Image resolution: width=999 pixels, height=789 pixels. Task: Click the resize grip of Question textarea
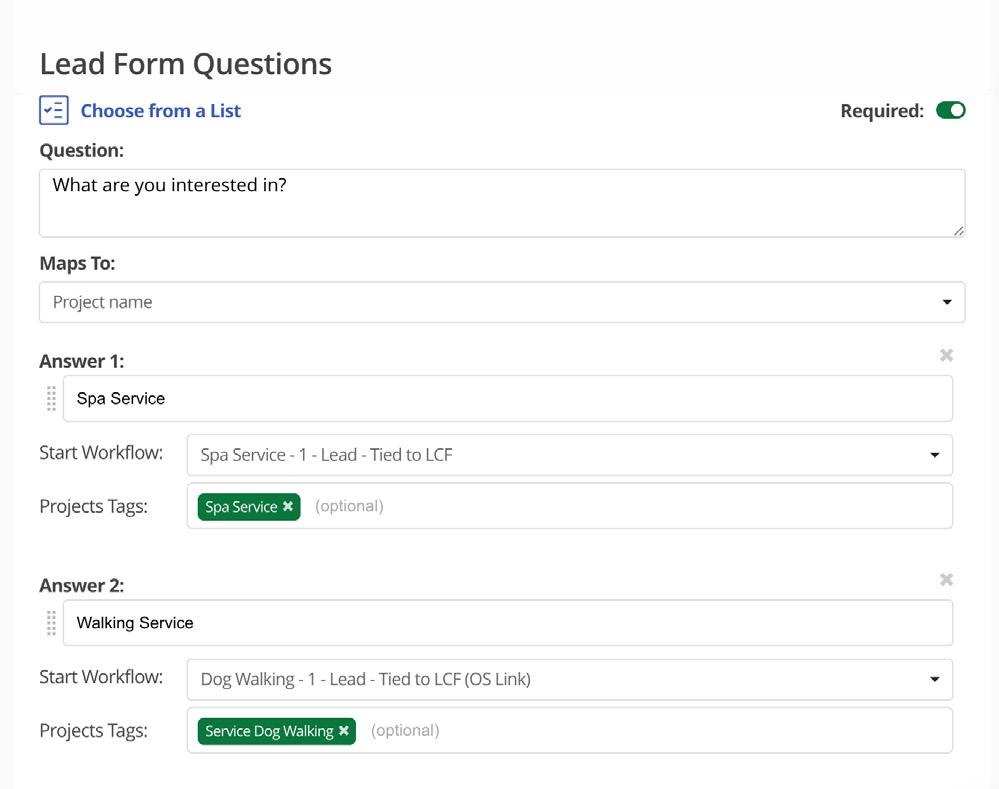coord(958,230)
